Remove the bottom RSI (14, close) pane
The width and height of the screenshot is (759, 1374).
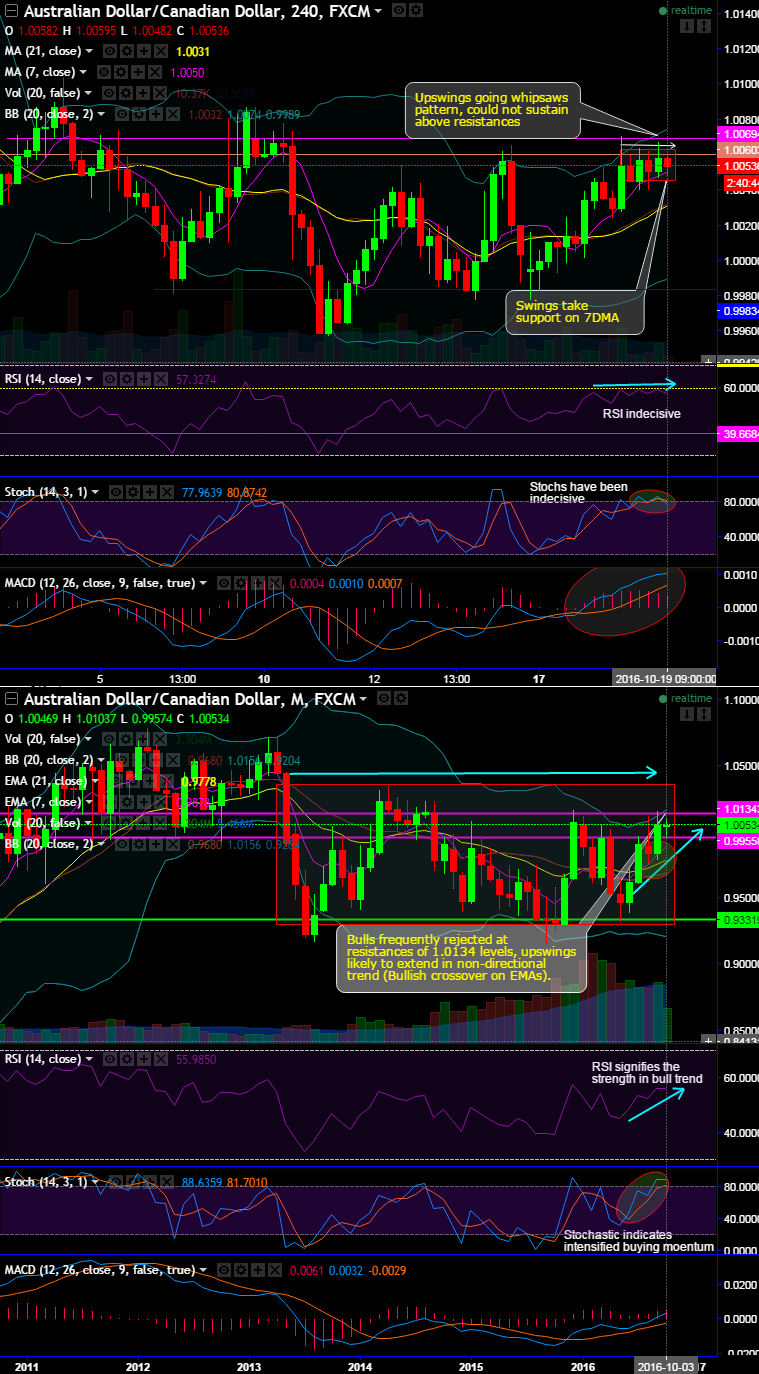pyautogui.click(x=160, y=1059)
